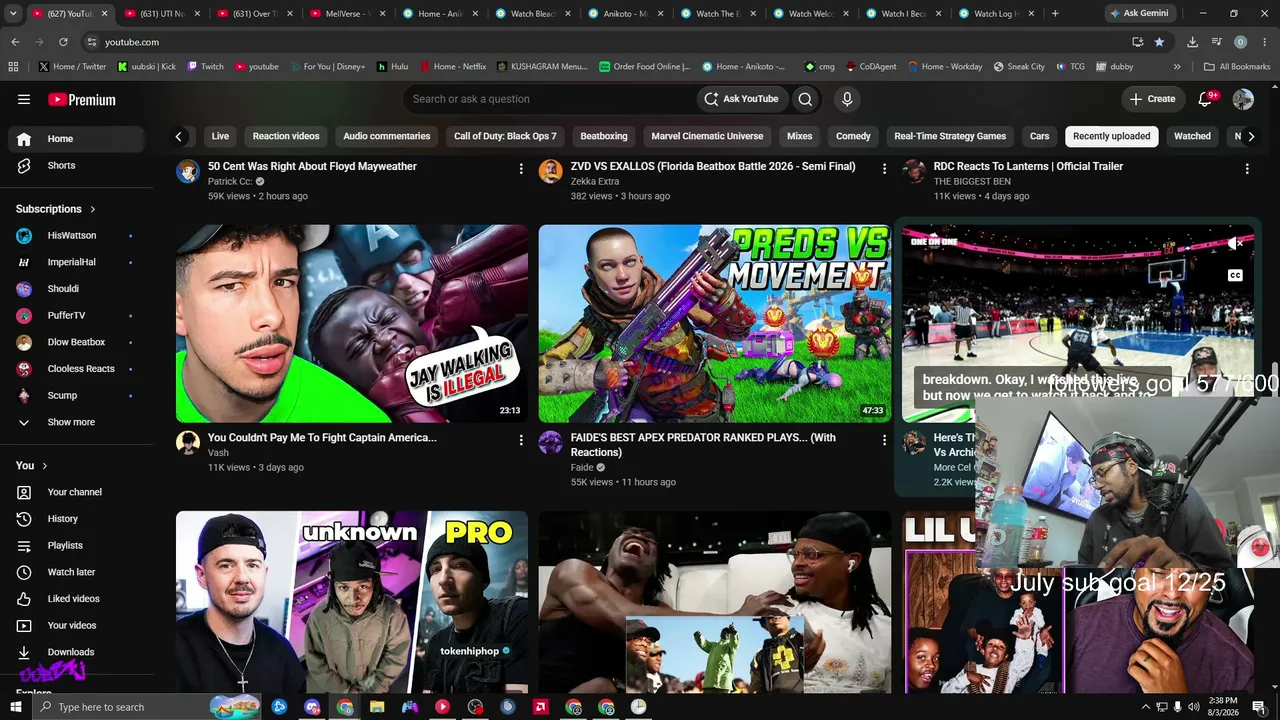
Task: Click the Ask Gemini button
Action: point(1139,14)
